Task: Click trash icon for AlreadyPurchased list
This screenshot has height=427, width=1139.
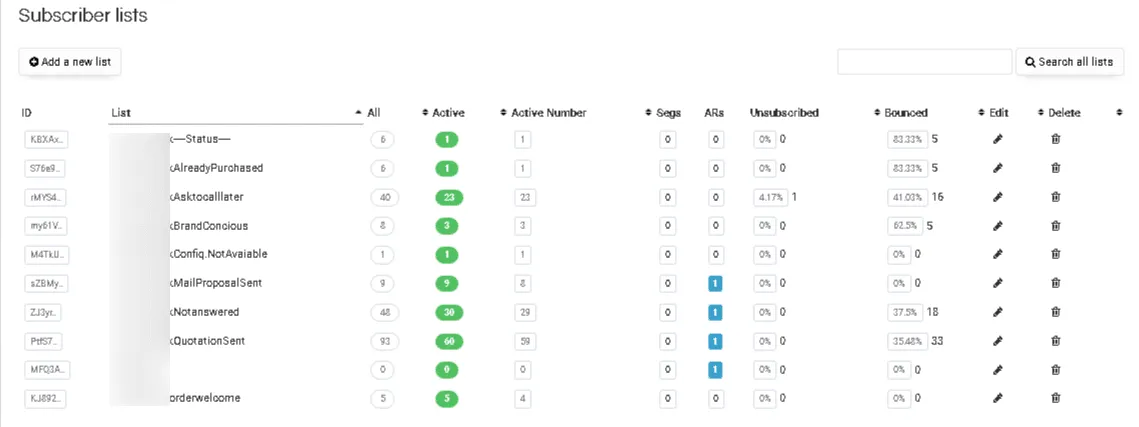Action: pyautogui.click(x=1056, y=168)
